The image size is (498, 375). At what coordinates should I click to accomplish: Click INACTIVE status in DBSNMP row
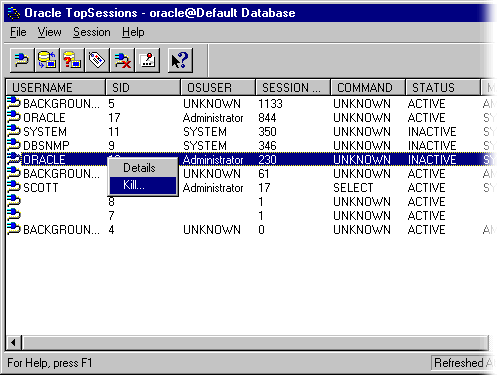432,146
